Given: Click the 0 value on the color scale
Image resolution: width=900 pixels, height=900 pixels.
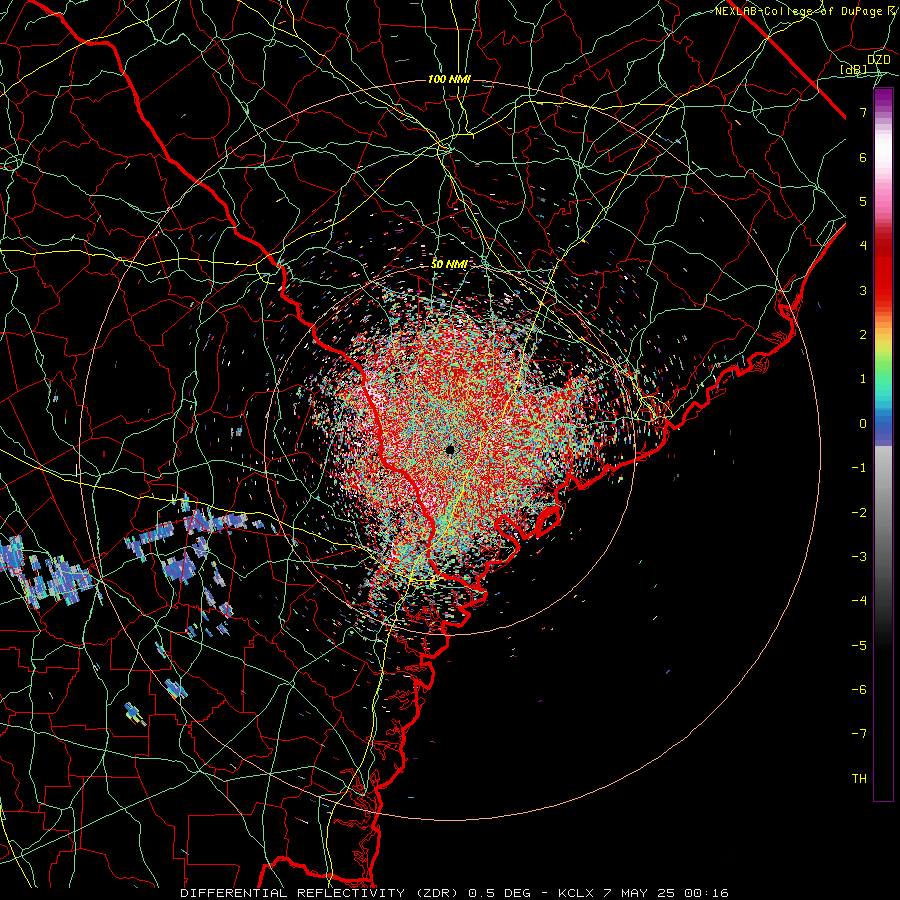Looking at the screenshot, I should coord(863,424).
